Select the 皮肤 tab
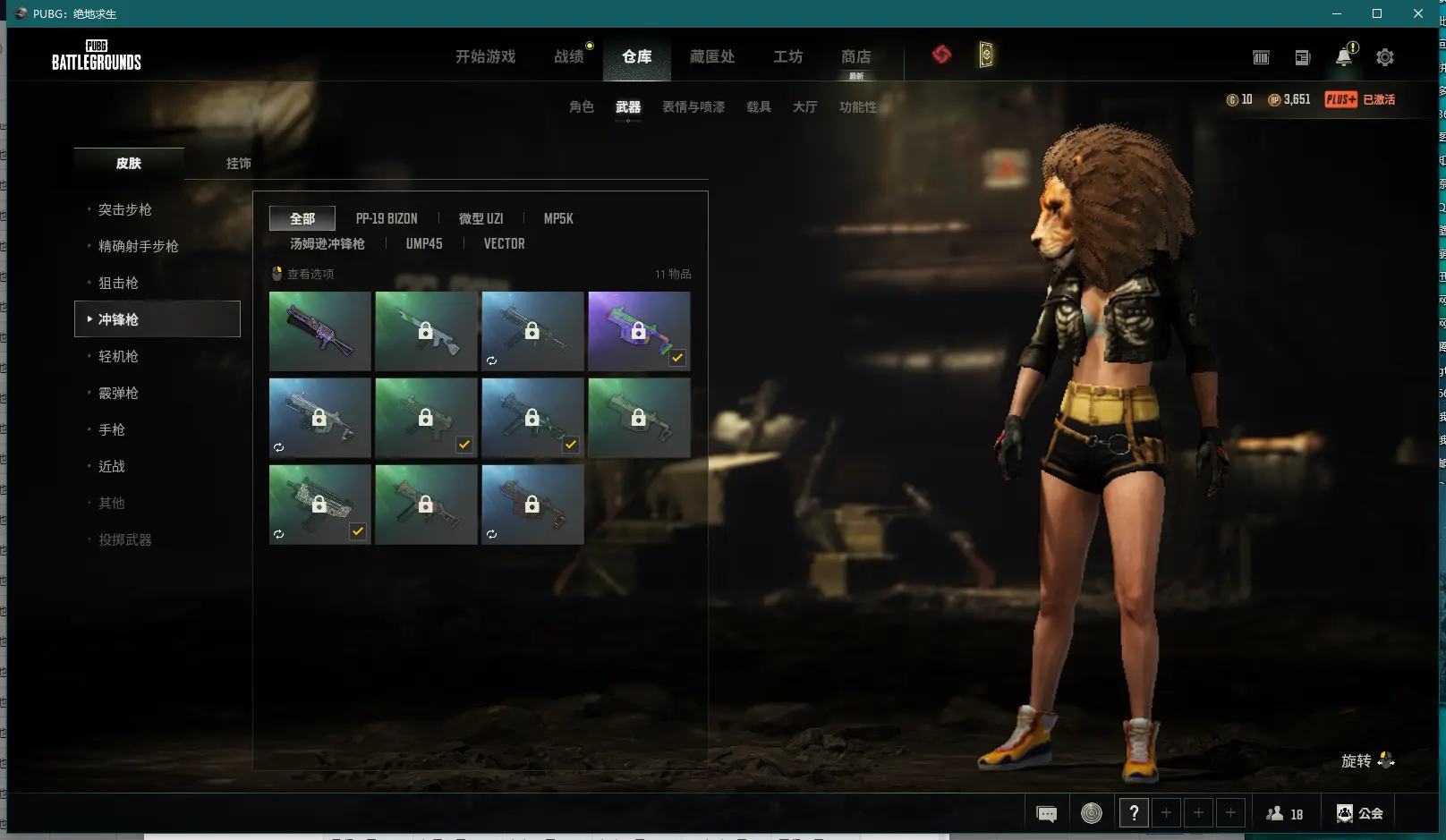This screenshot has height=840, width=1446. [x=129, y=163]
